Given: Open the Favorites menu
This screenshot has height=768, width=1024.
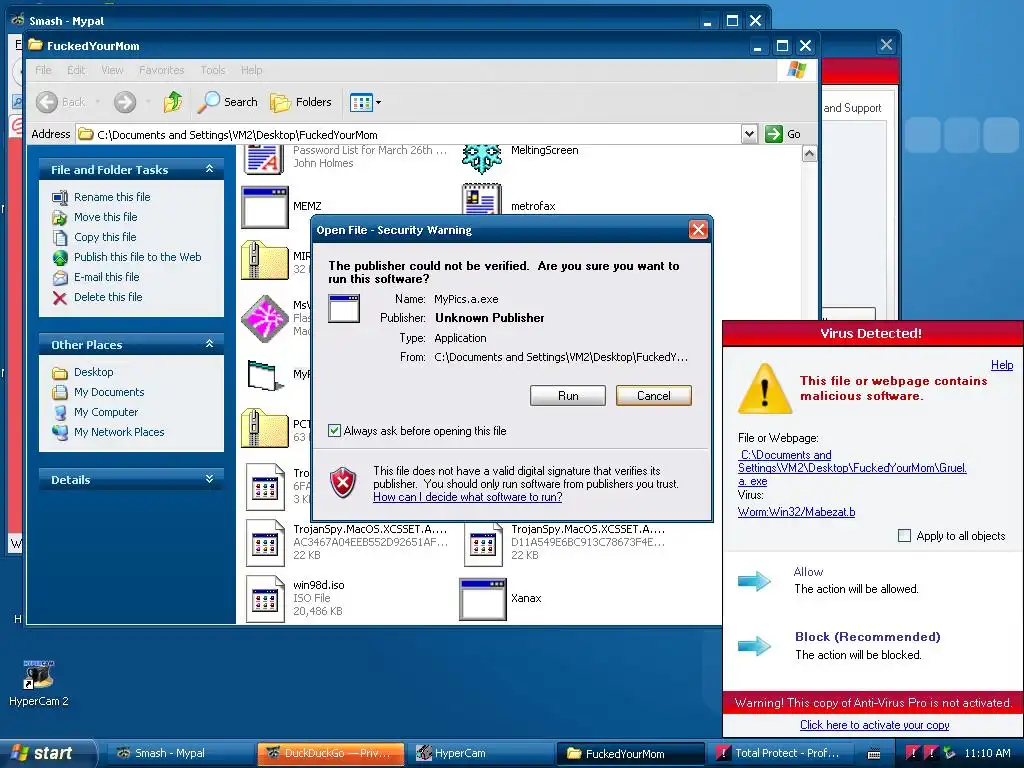Looking at the screenshot, I should (161, 70).
